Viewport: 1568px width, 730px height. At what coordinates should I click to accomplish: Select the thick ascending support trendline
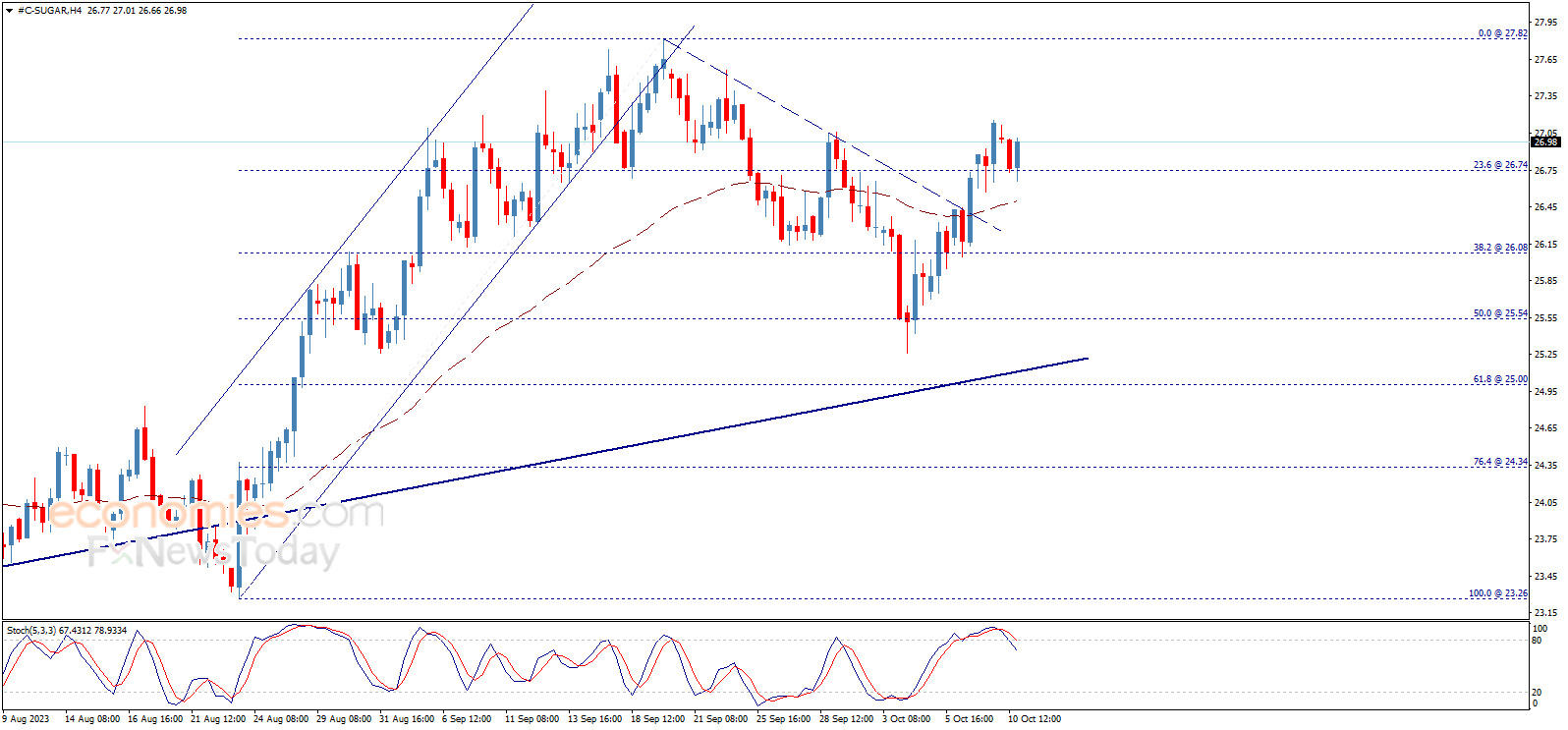[x=545, y=462]
